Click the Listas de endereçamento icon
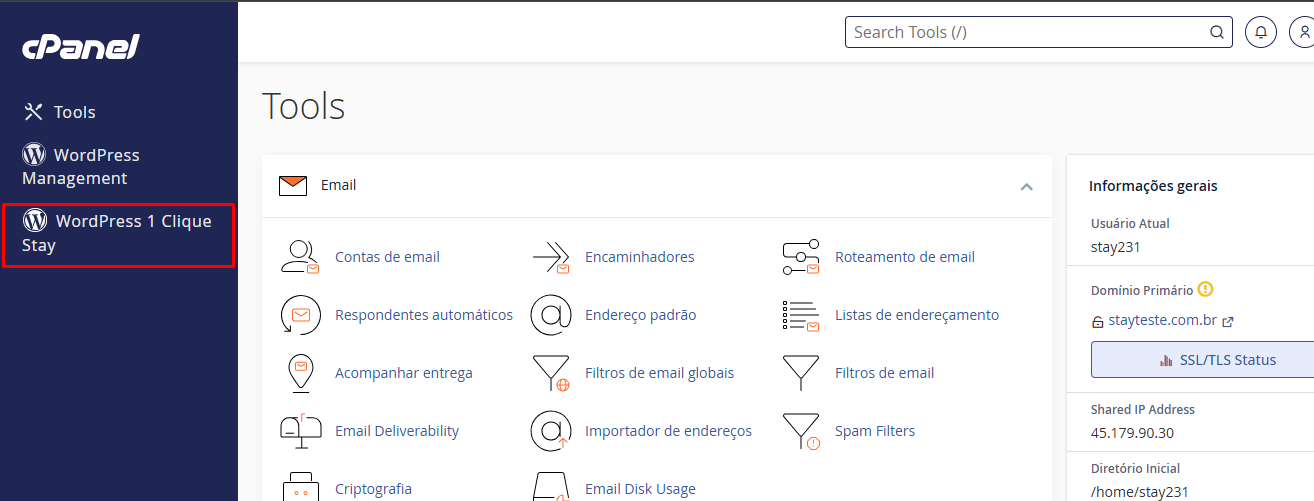The height and width of the screenshot is (501, 1314). 800,315
